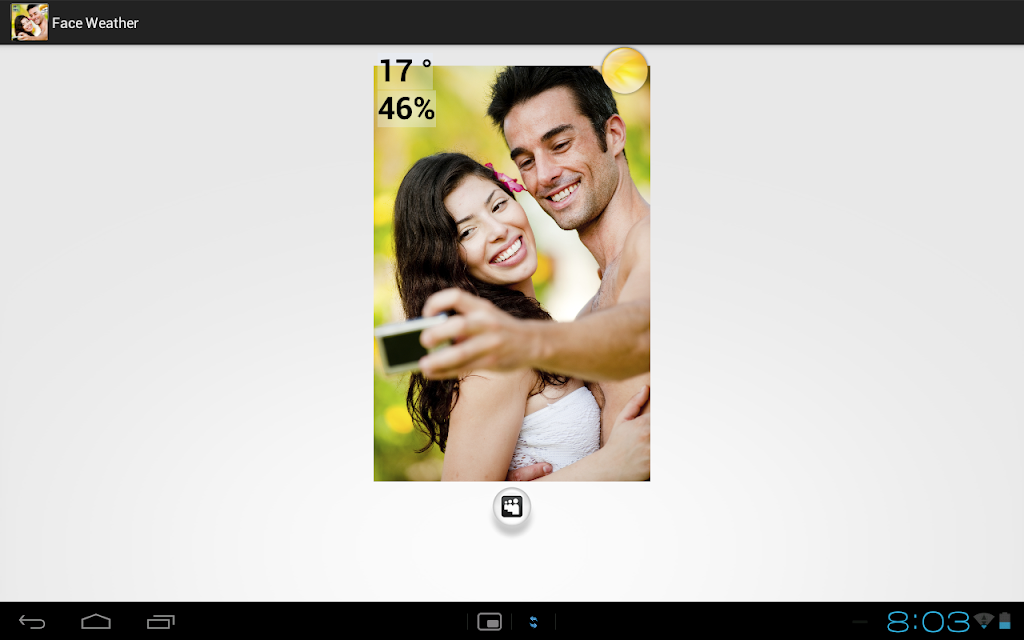The image size is (1024, 640).
Task: Tap the 46% humidity reading
Action: (x=406, y=108)
